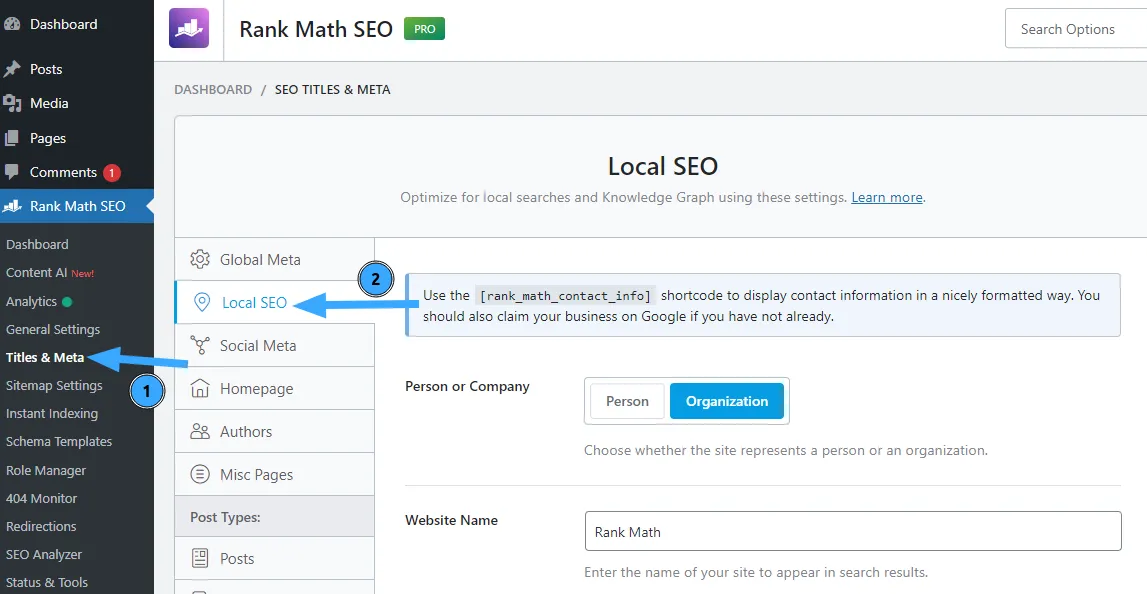Click the Rank Math SEO sidebar chart icon

coord(12,206)
